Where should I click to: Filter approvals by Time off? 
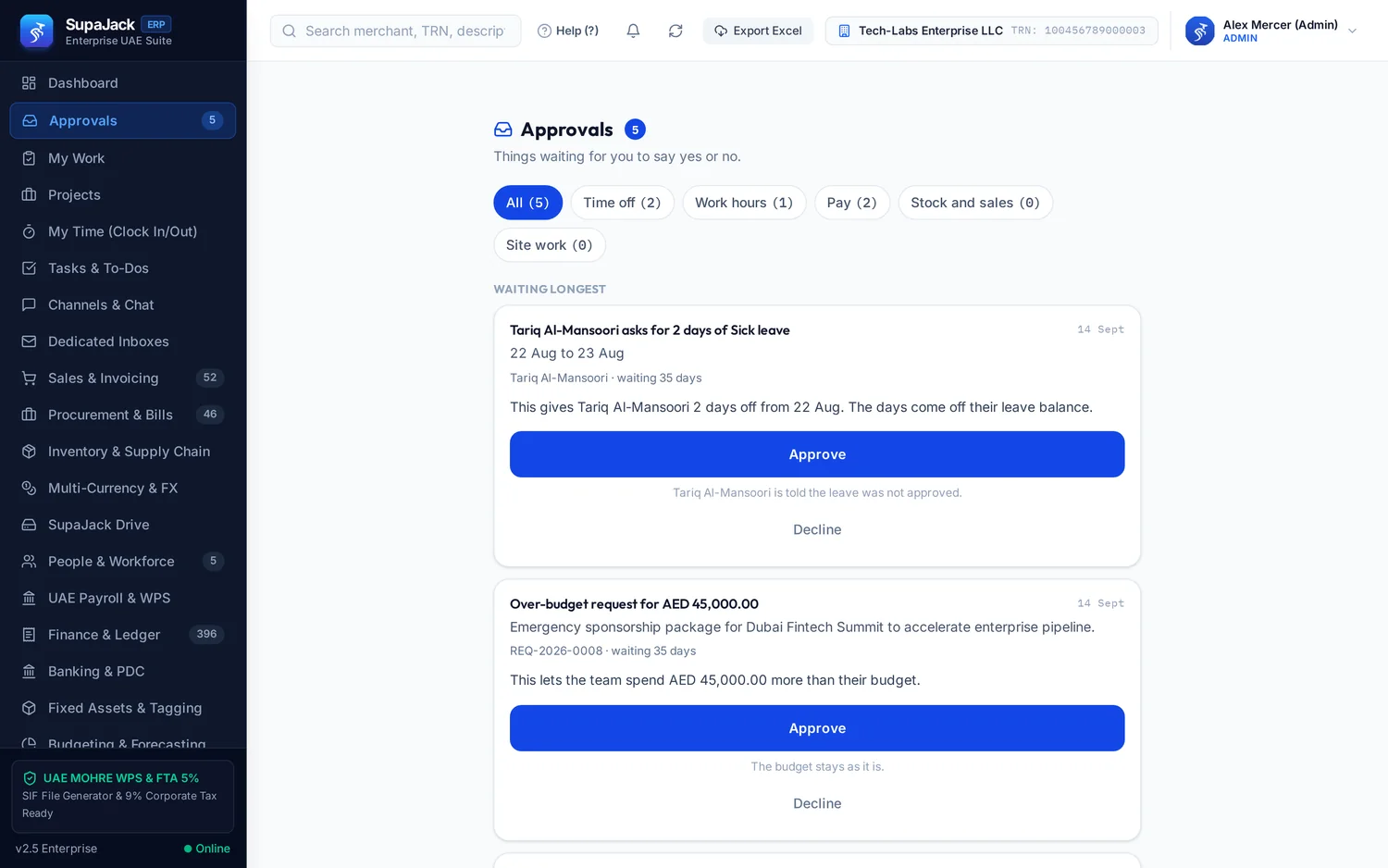622,203
